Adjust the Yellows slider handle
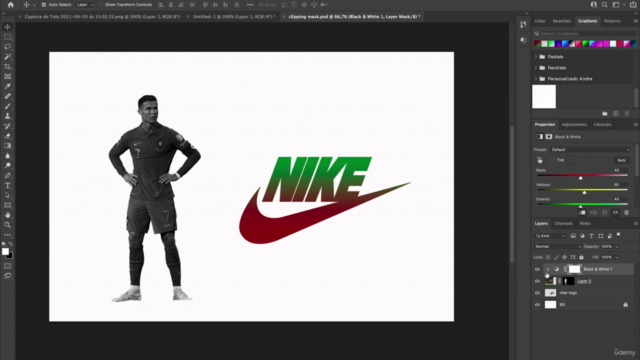 584,192
